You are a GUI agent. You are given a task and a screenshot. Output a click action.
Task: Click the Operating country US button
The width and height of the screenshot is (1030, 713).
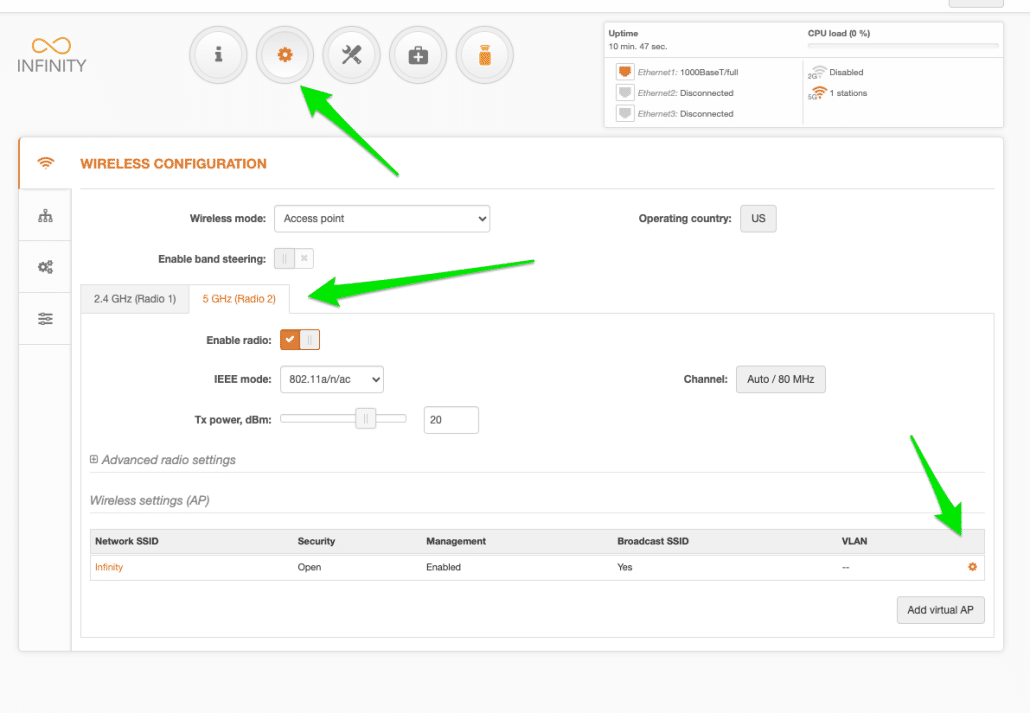point(758,219)
